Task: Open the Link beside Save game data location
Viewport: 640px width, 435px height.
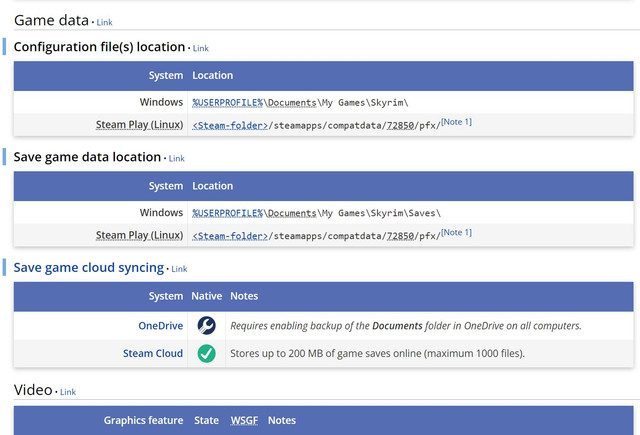Action: point(177,159)
